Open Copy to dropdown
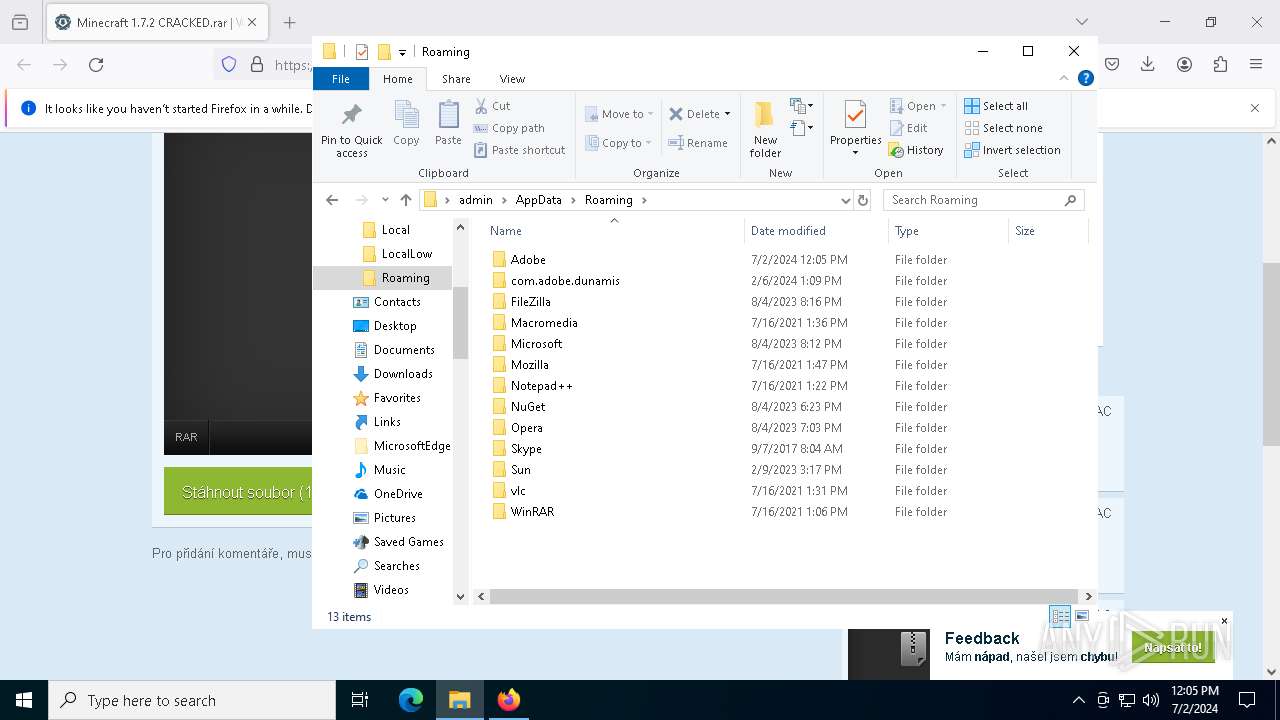 click(x=619, y=143)
